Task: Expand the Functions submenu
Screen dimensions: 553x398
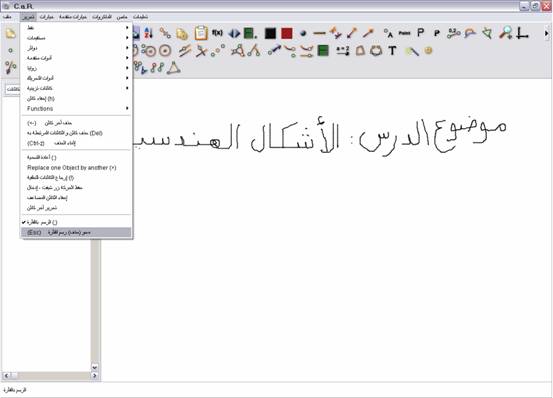Action: (76, 109)
